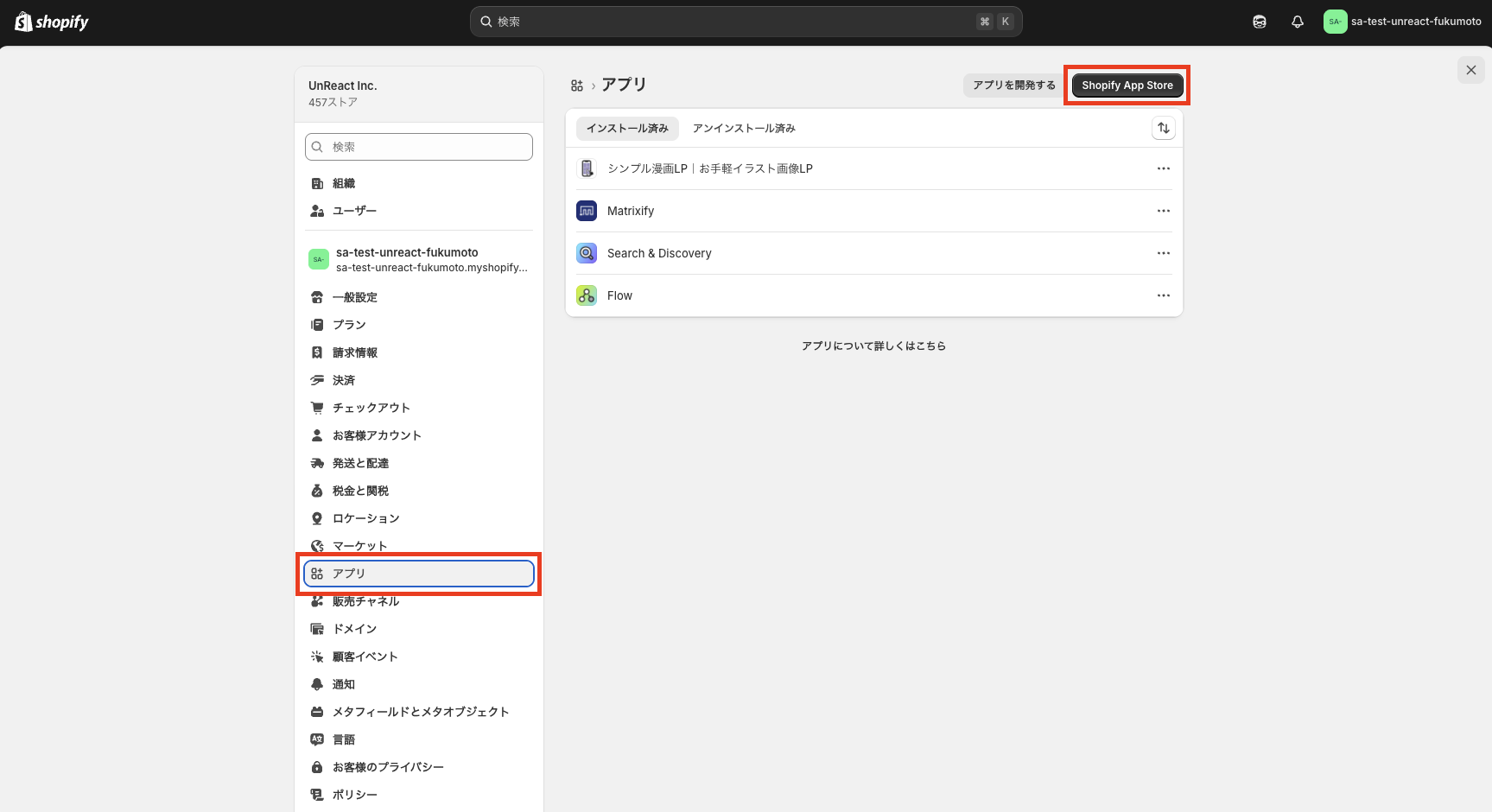The width and height of the screenshot is (1492, 812).
Task: Click the Flow app icon
Action: click(587, 295)
